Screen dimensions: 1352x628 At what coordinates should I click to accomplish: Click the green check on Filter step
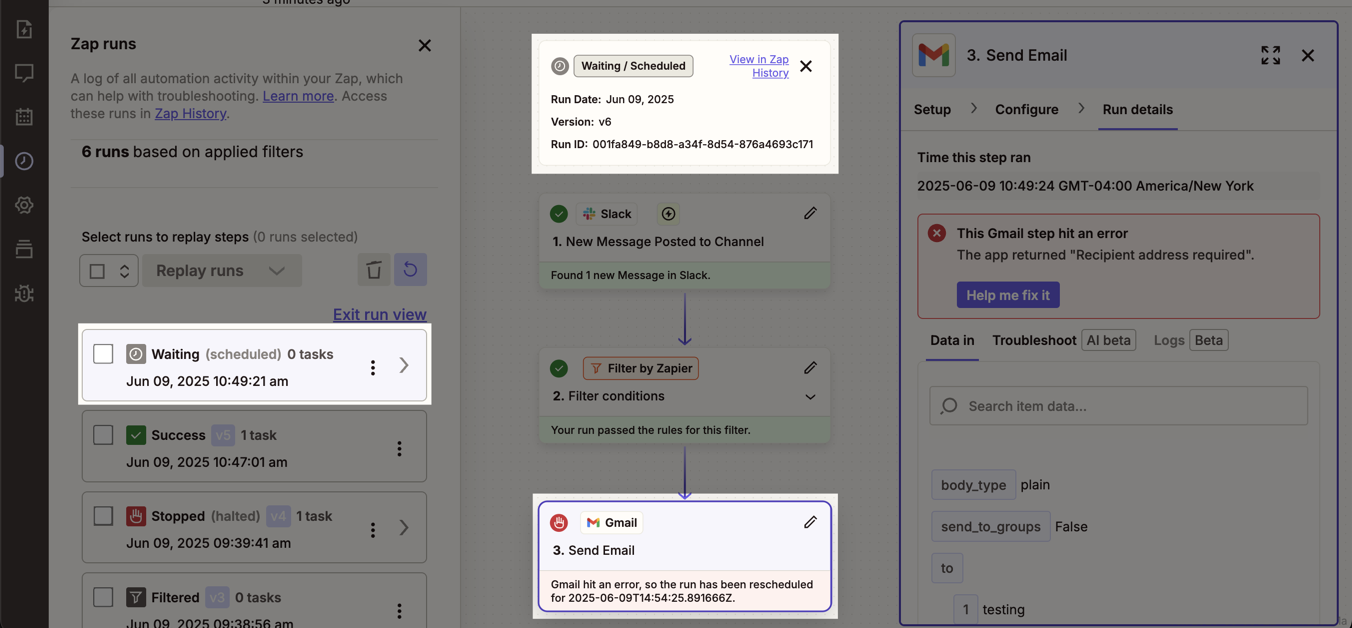coord(559,368)
